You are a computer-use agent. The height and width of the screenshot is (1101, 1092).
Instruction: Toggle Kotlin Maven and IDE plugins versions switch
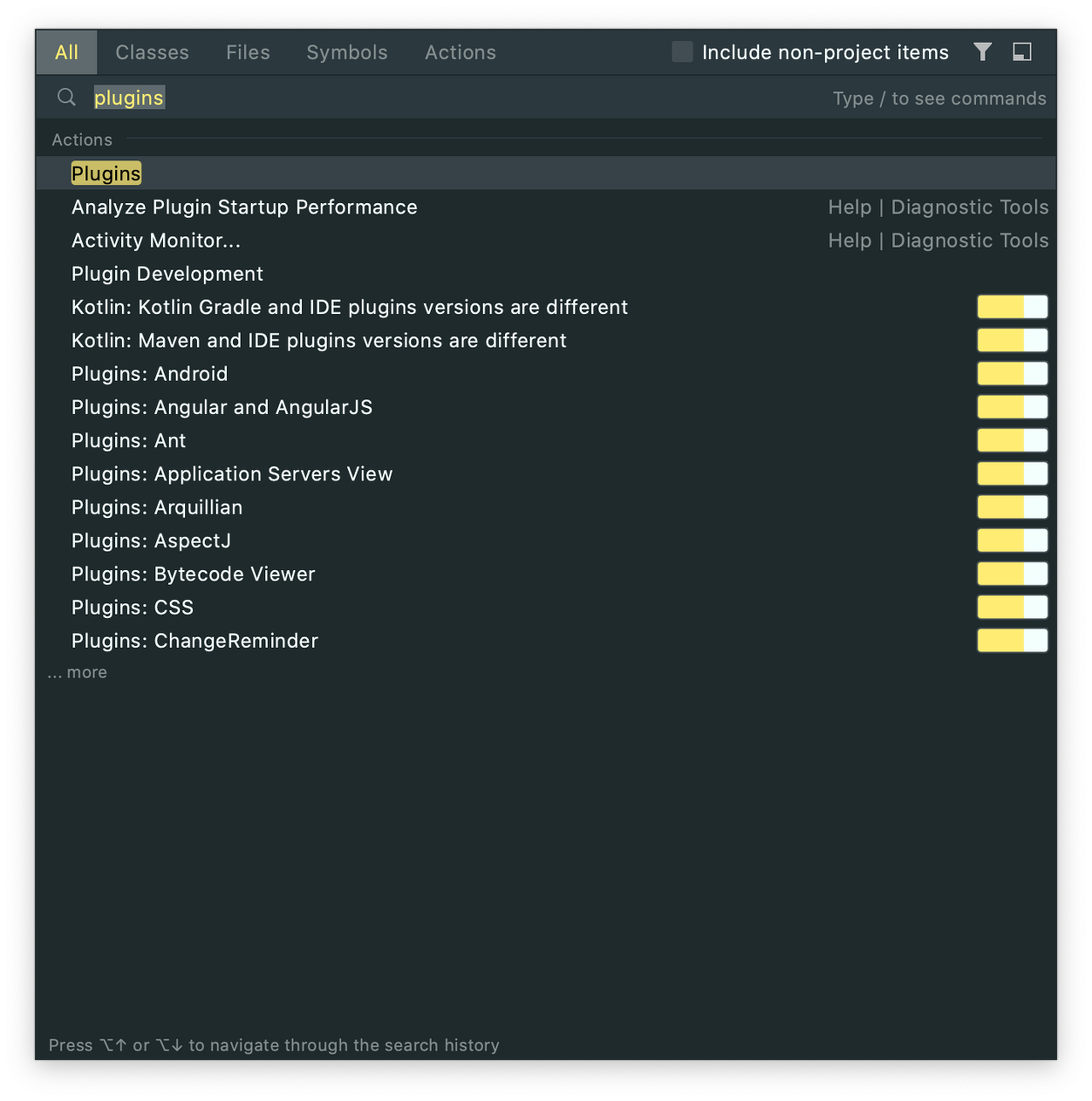[x=1013, y=341]
